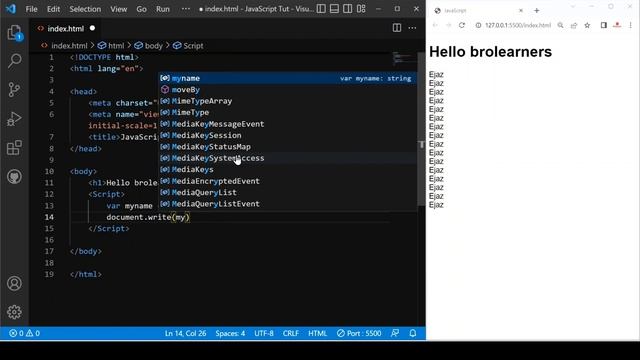This screenshot has width=640, height=360.
Task: Click the unsaved dot on index.html tab
Action: 92,28
